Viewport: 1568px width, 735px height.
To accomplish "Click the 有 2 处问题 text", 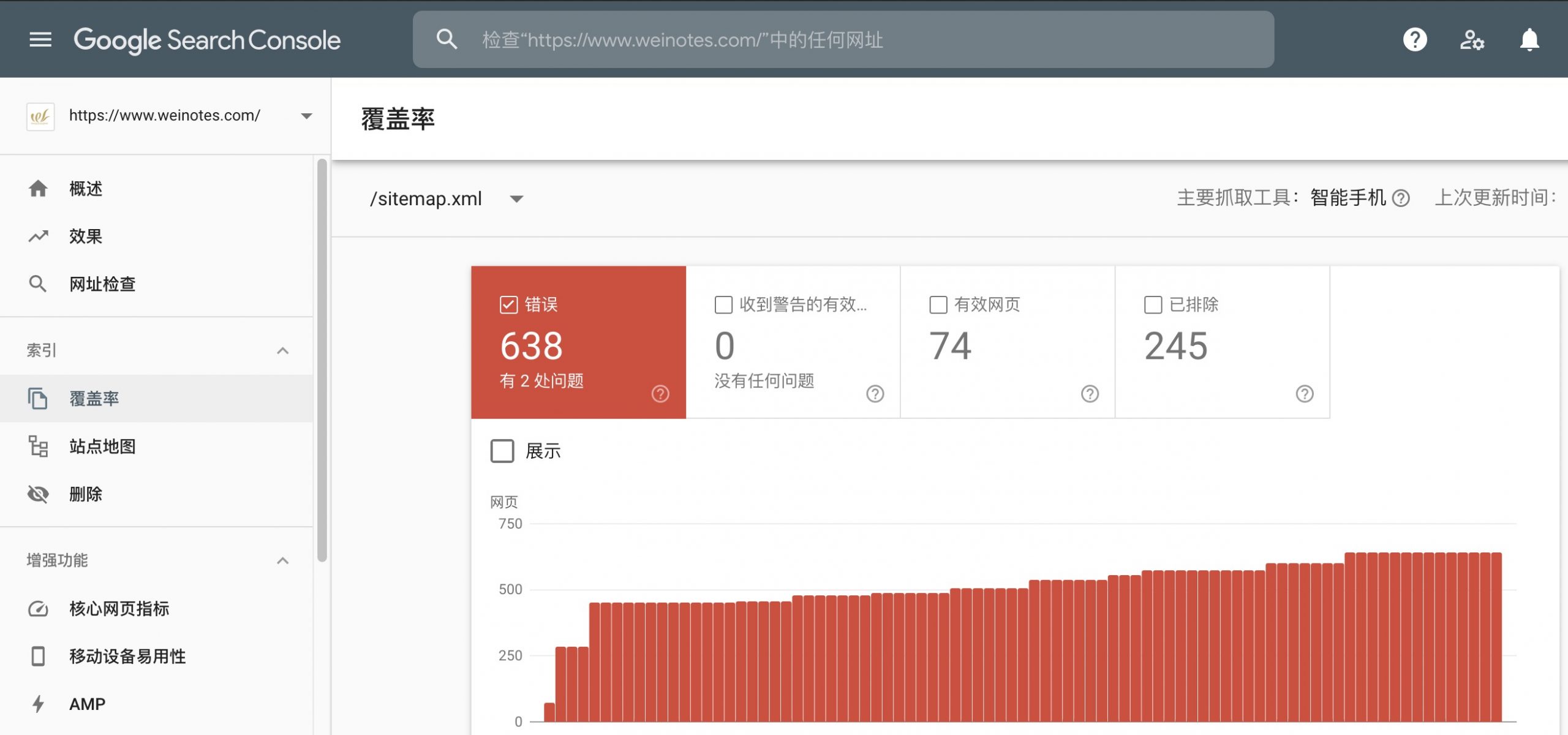I will (541, 381).
